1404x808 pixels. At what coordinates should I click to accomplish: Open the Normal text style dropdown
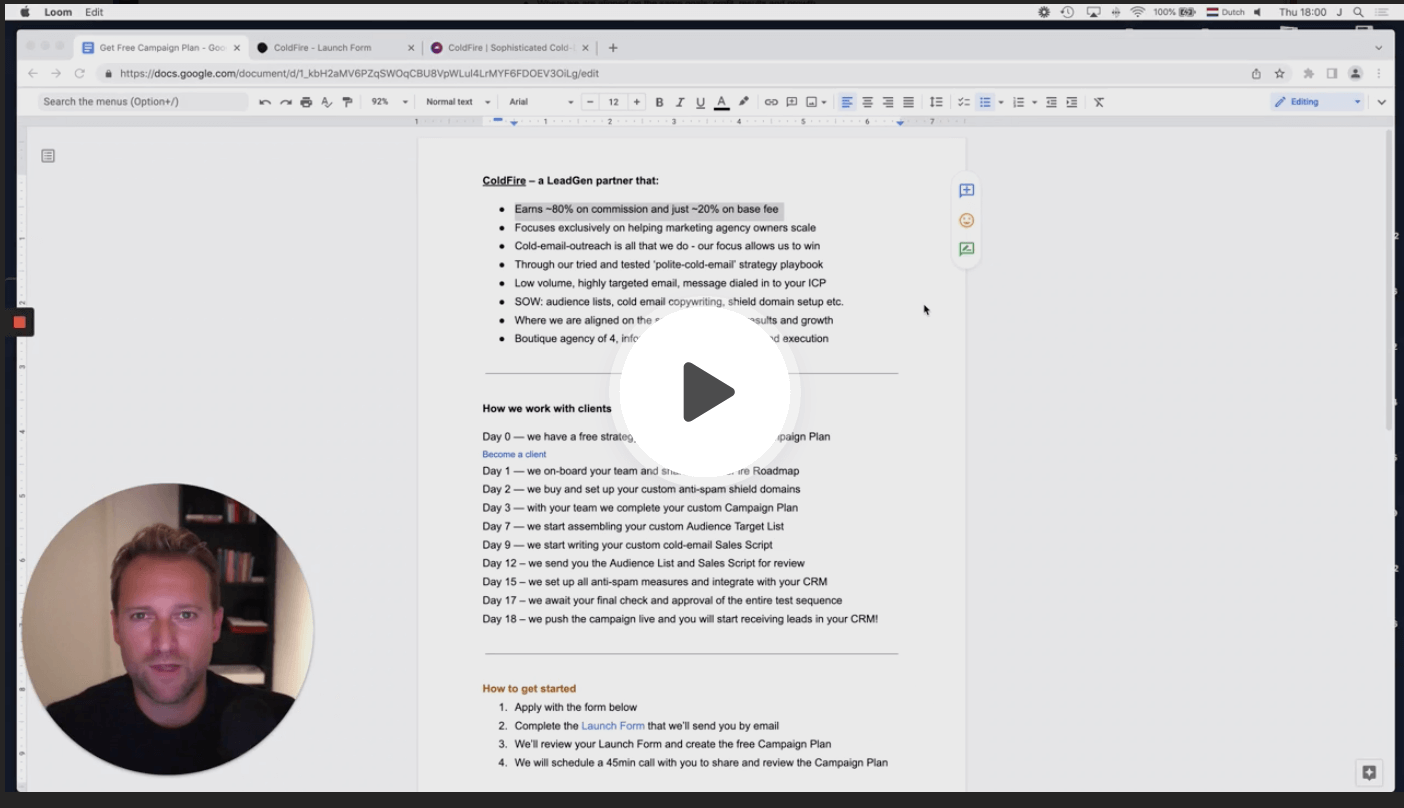[x=458, y=102]
